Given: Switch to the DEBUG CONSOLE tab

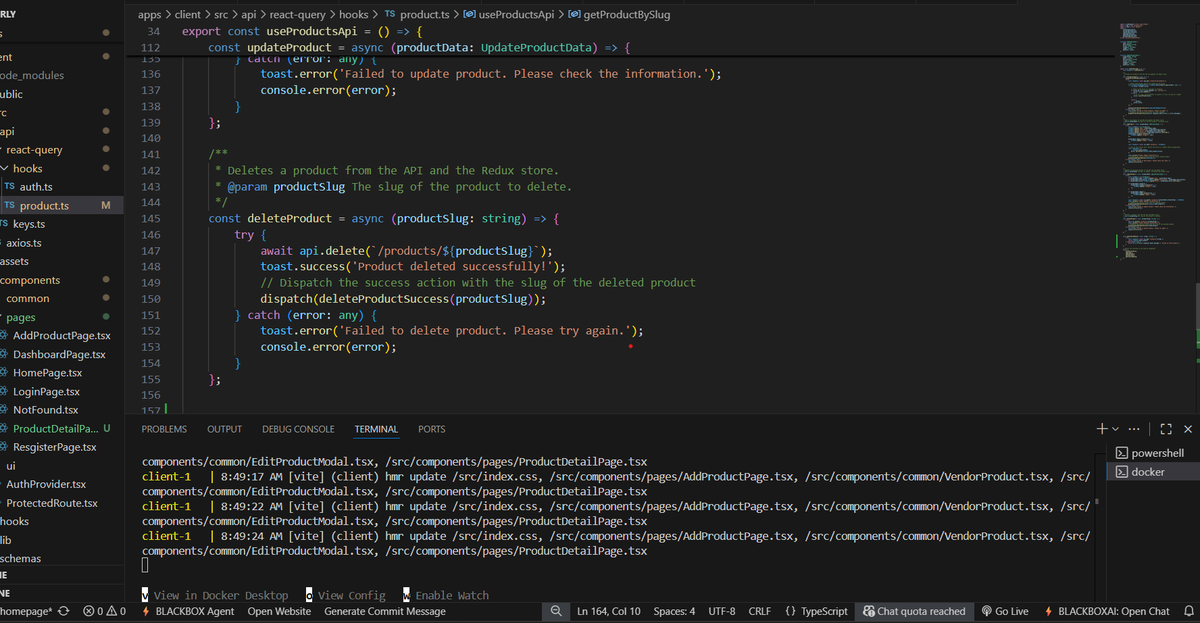Looking at the screenshot, I should point(298,429).
